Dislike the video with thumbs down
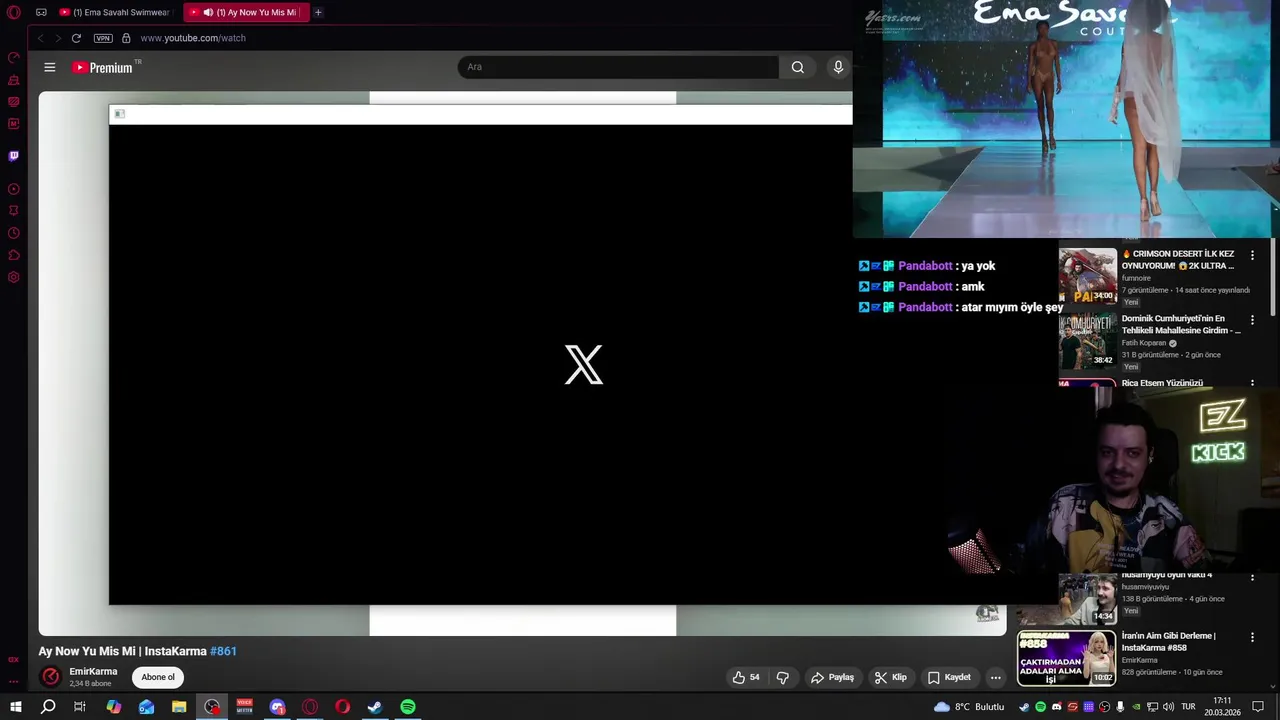The width and height of the screenshot is (1280, 720). (x=783, y=677)
